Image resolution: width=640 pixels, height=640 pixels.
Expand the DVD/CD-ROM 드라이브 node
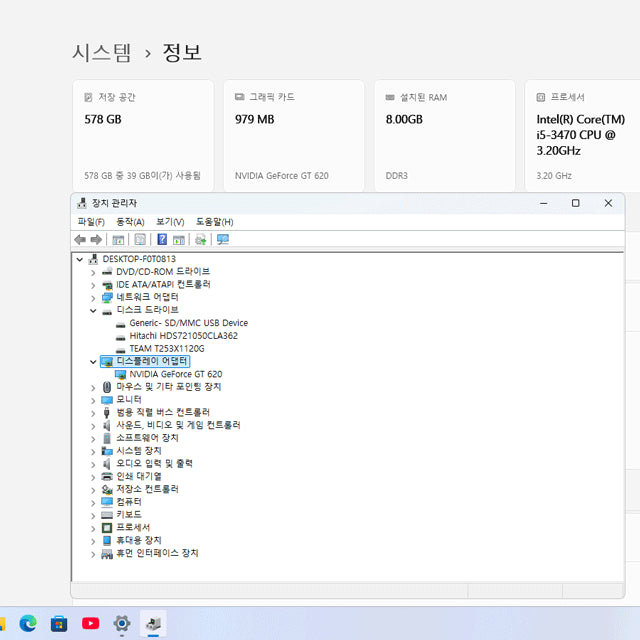(93, 273)
